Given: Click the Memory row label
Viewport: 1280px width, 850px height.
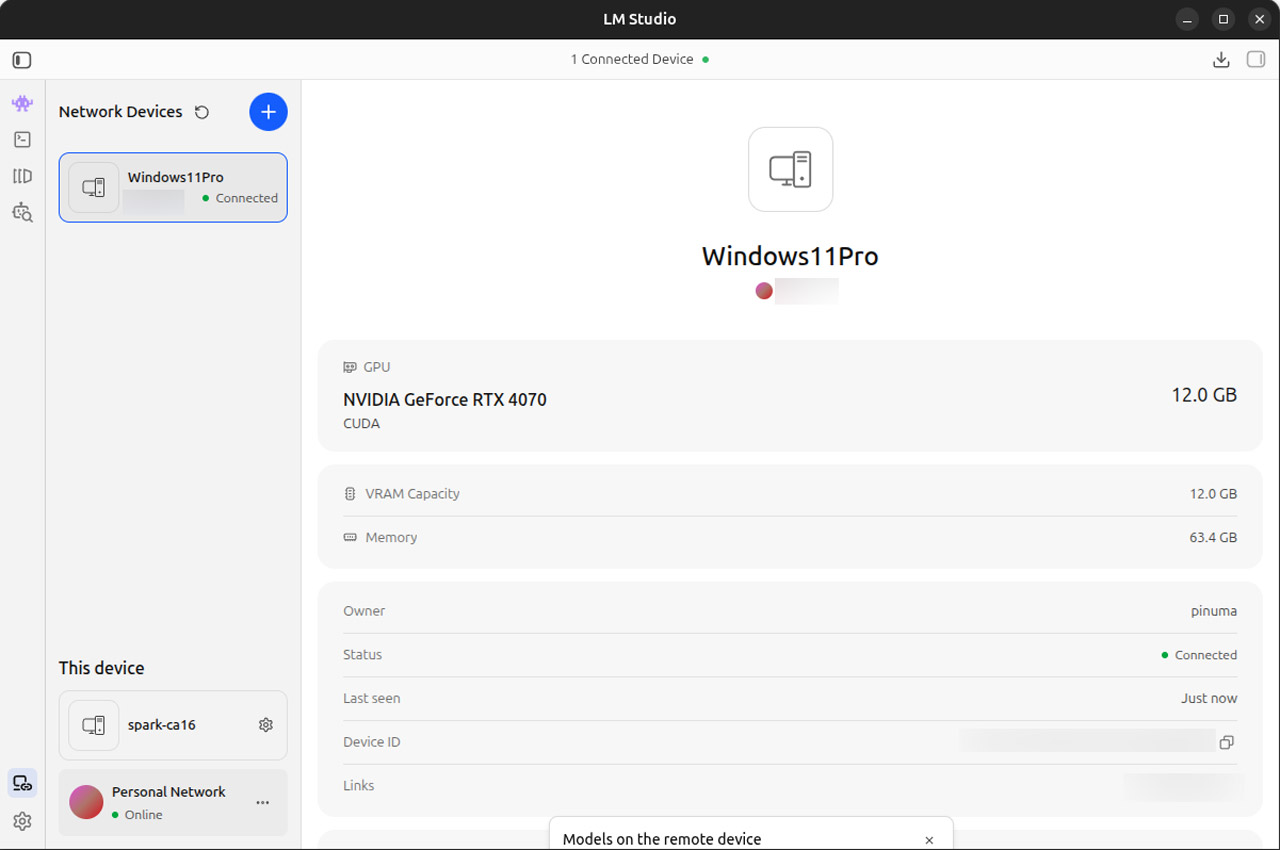Looking at the screenshot, I should click(x=391, y=538).
